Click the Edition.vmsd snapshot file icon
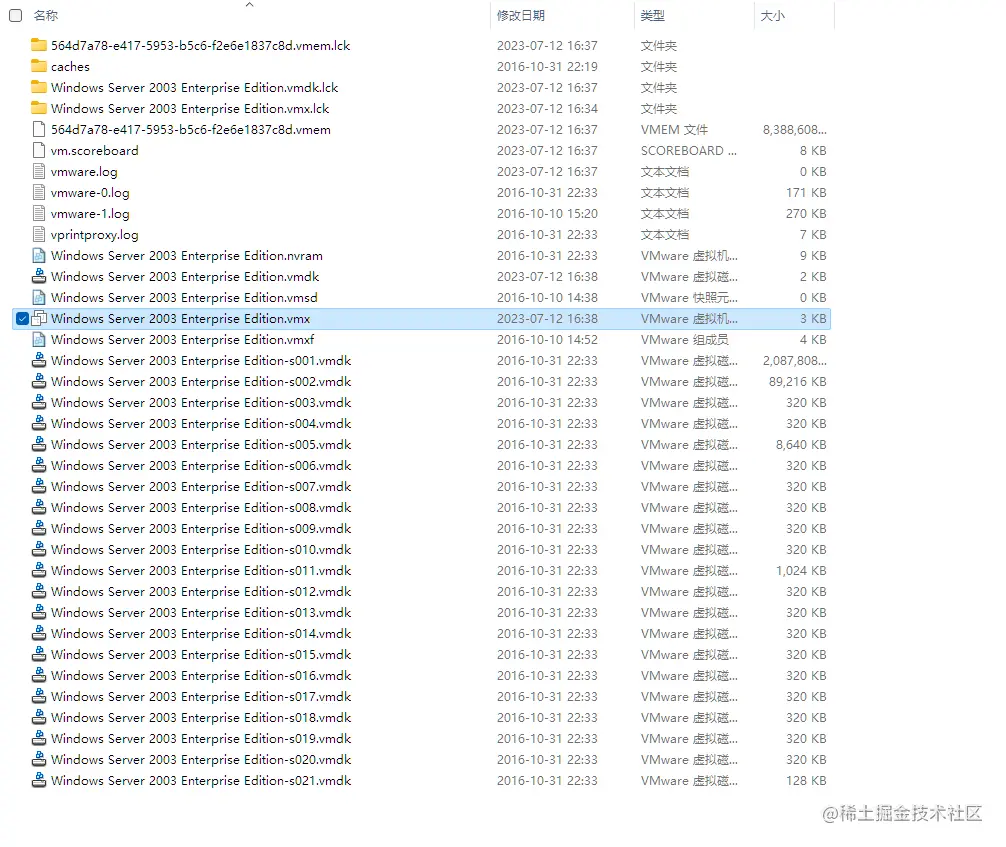Image resolution: width=1006 pixels, height=847 pixels. coord(39,297)
